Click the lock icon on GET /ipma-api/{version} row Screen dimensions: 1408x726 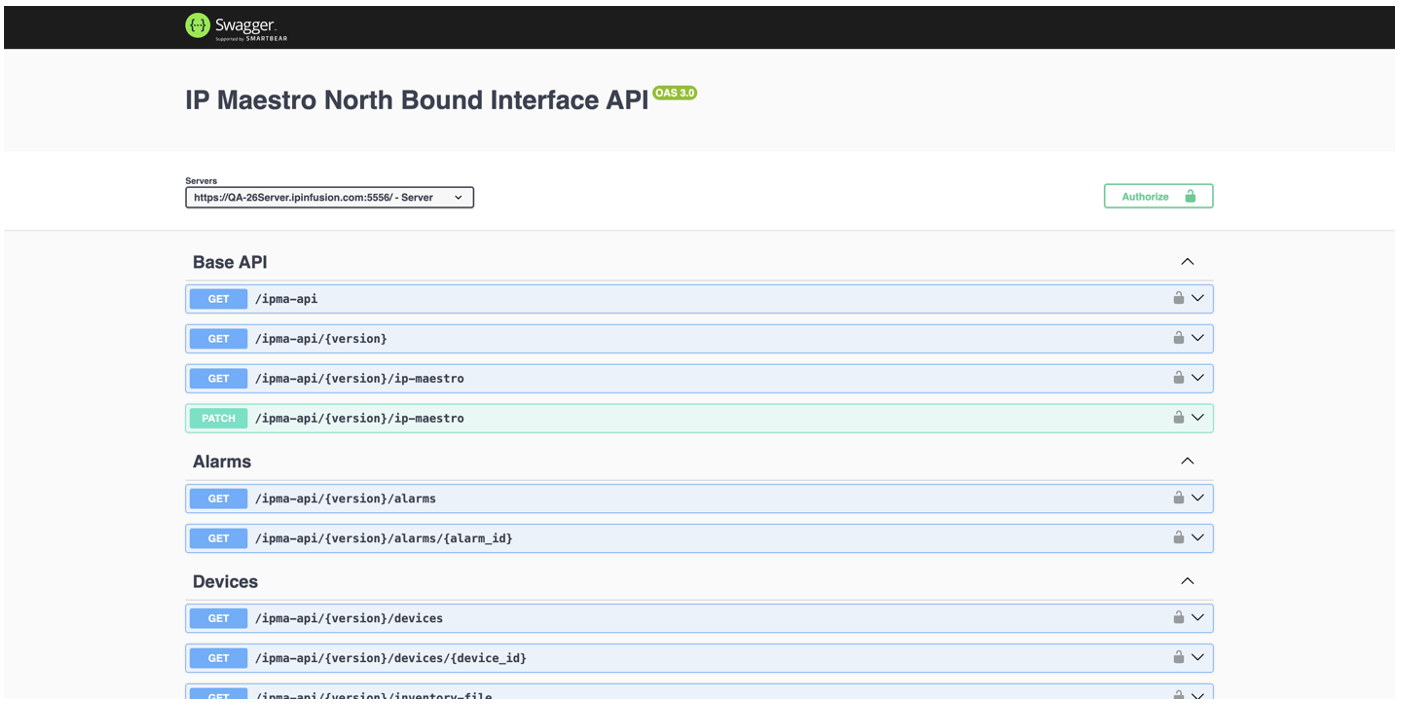pyautogui.click(x=1179, y=338)
